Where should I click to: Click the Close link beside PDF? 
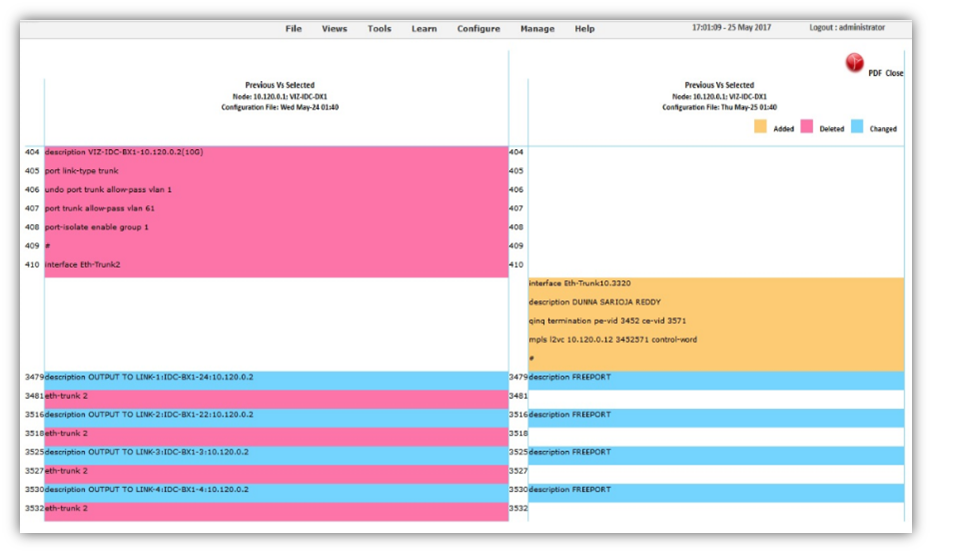click(x=894, y=74)
